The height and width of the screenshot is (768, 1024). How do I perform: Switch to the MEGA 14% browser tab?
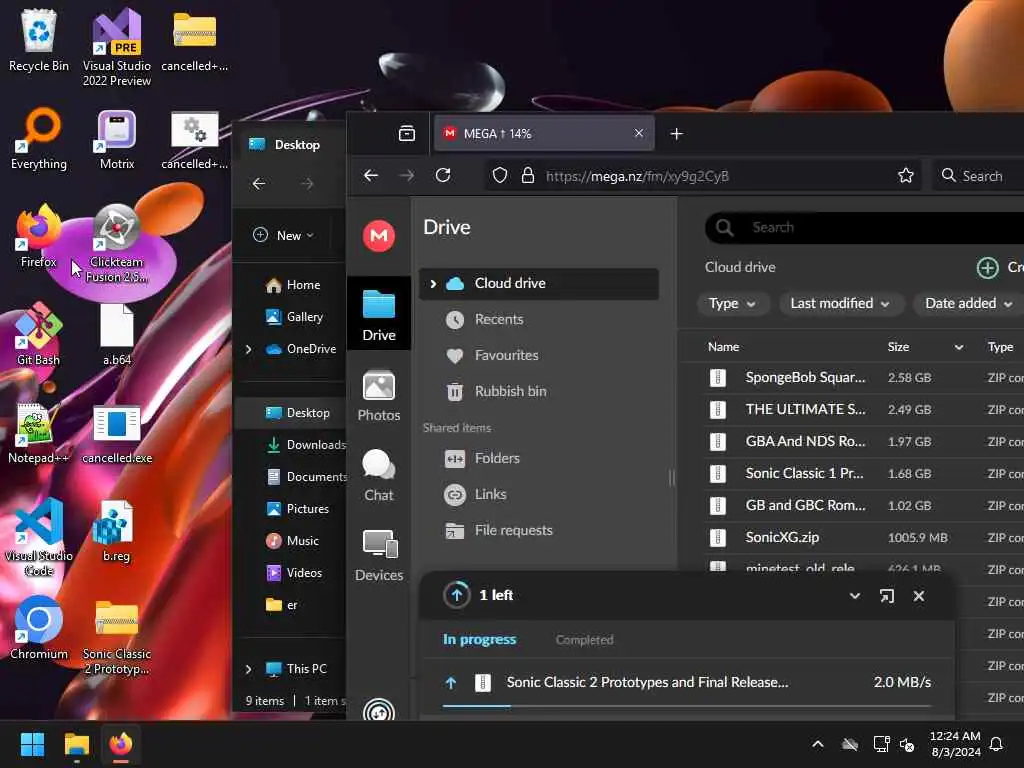[x=544, y=133]
